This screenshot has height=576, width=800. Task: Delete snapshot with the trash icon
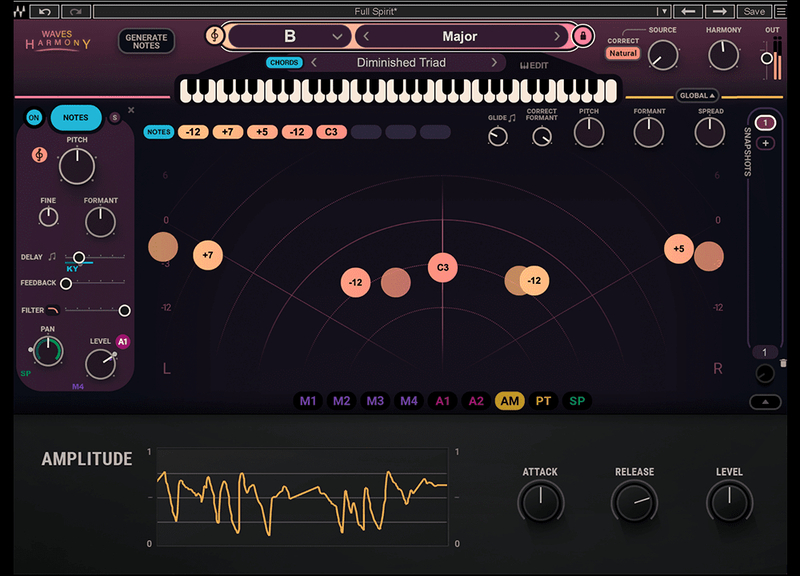coord(783,363)
